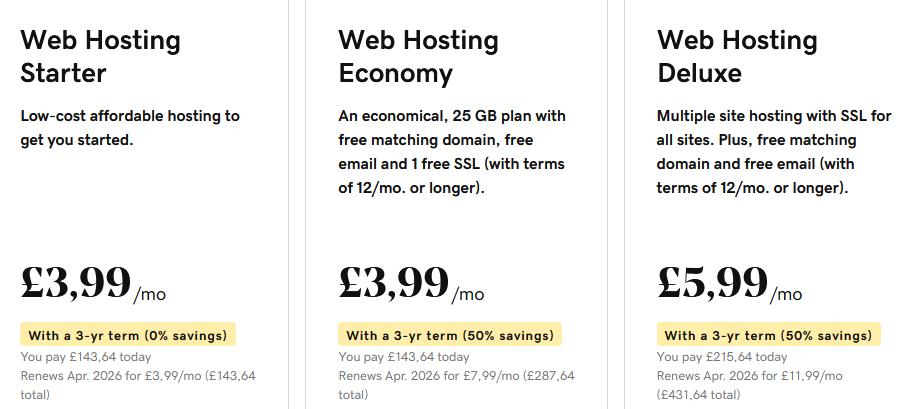This screenshot has width=915, height=409.
Task: Click the Deluxe renewal £11,99/mo note
Action: tap(749, 385)
